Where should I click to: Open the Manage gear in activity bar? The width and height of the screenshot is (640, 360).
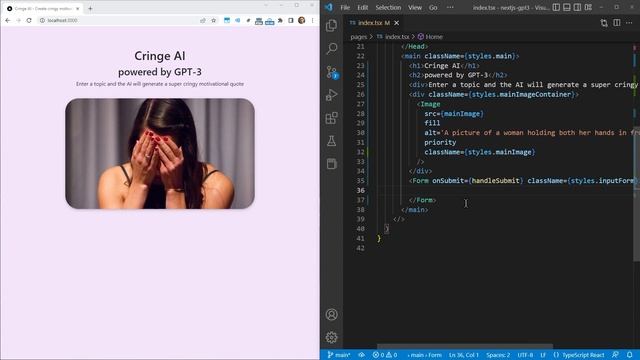pos(331,338)
